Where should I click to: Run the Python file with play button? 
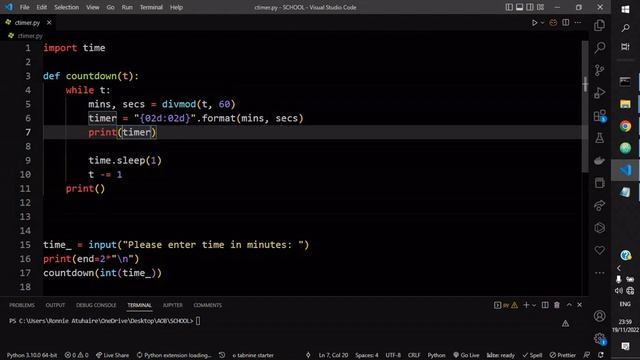(x=534, y=23)
